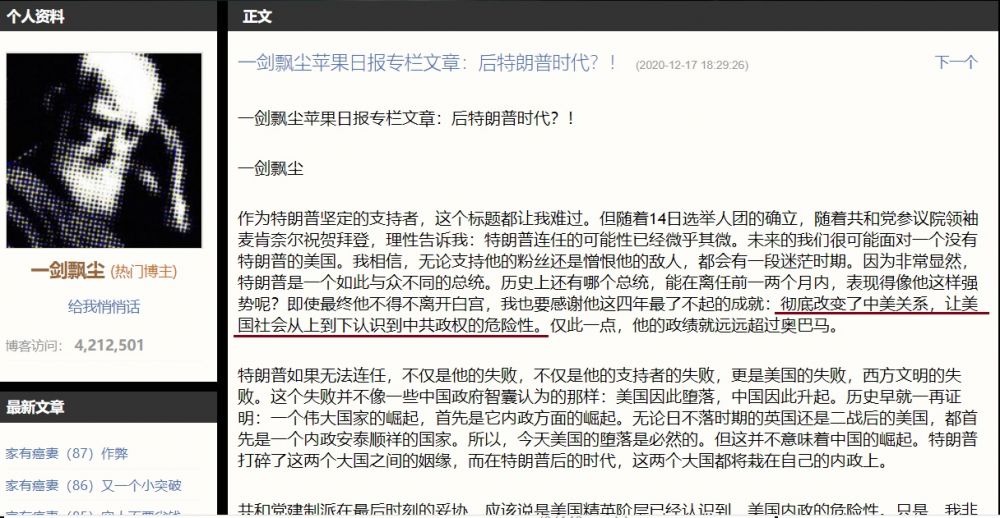1000x518 pixels.
Task: Select the 热门博主 badge label
Action: (x=143, y=272)
